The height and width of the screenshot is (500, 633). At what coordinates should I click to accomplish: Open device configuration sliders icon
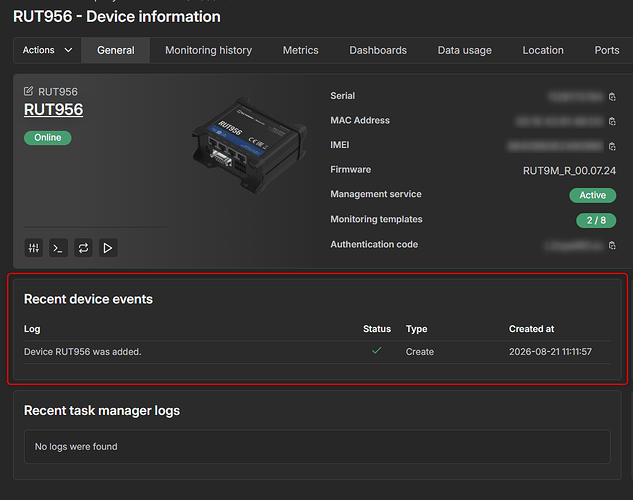[x=34, y=248]
